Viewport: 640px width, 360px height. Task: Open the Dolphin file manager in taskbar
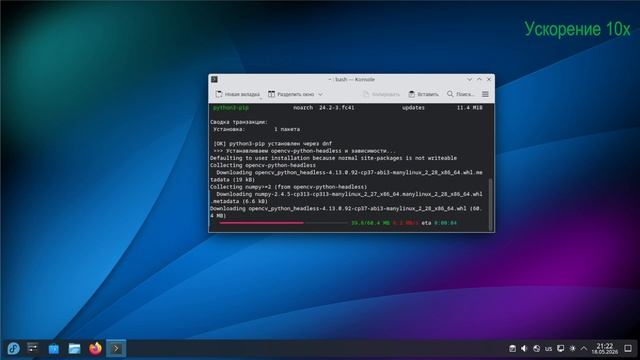click(74, 349)
